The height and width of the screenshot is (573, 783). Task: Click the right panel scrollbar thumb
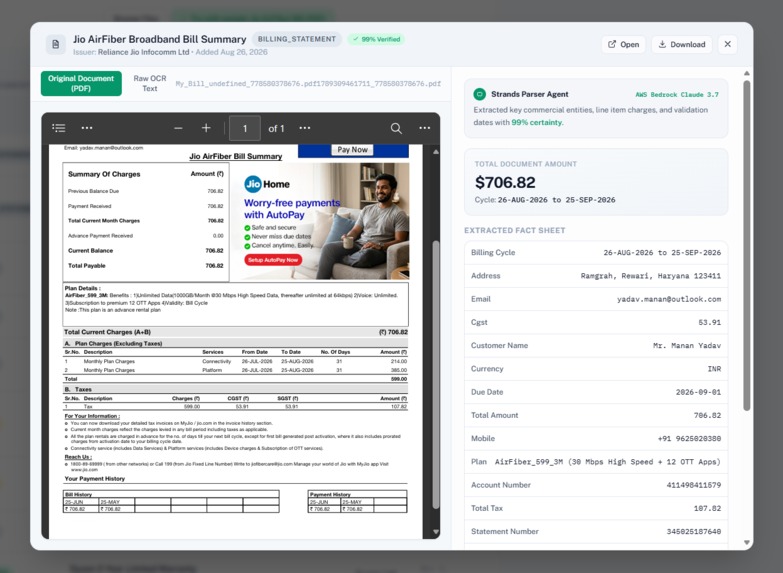(x=747, y=245)
